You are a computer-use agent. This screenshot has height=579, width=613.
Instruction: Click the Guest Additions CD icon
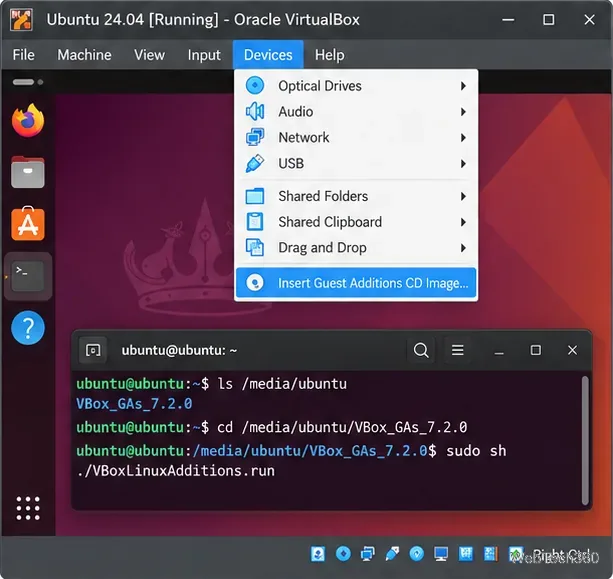[255, 283]
